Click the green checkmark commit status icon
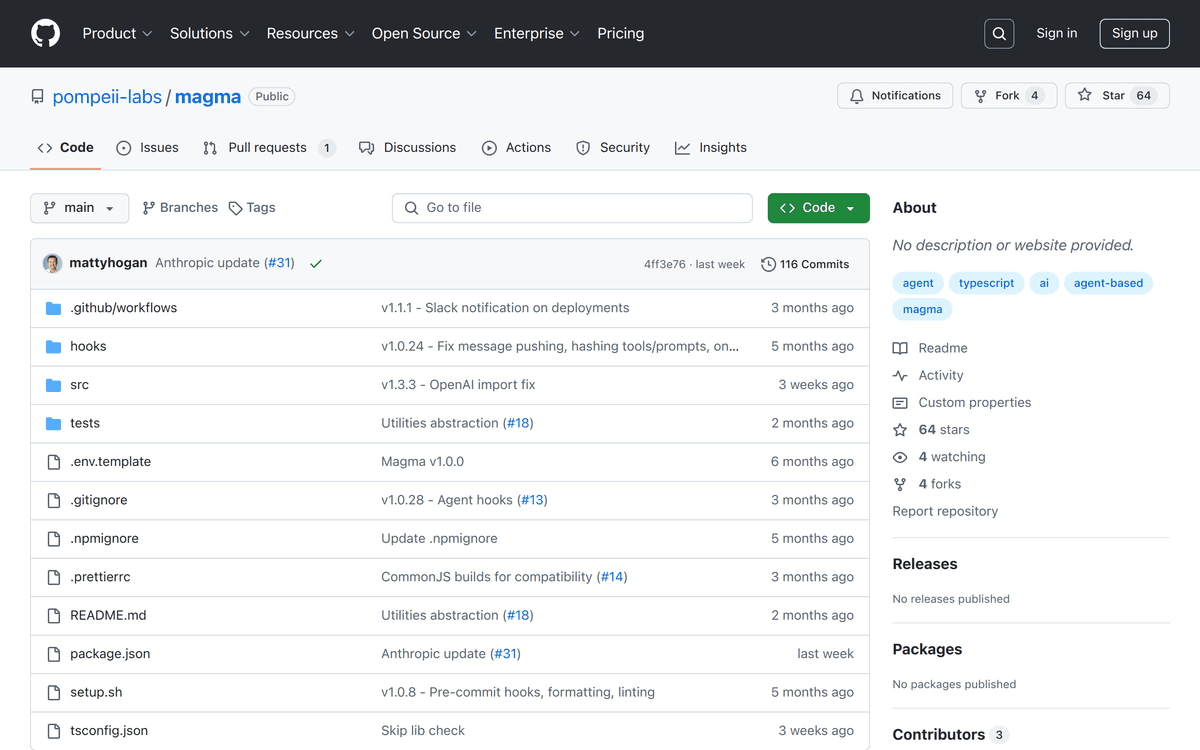Viewport: 1200px width, 750px height. 316,264
